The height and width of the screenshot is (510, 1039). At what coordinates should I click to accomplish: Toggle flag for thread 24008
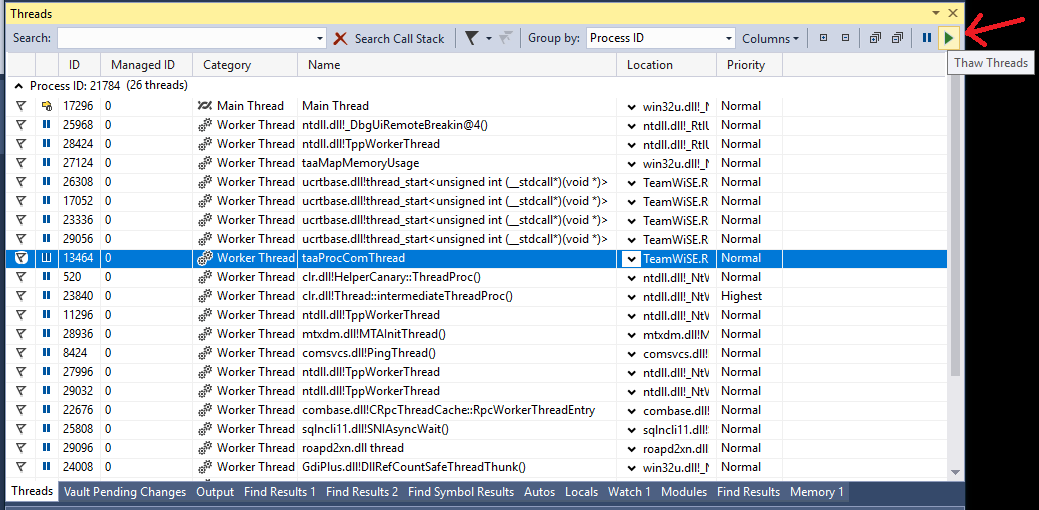coord(21,467)
